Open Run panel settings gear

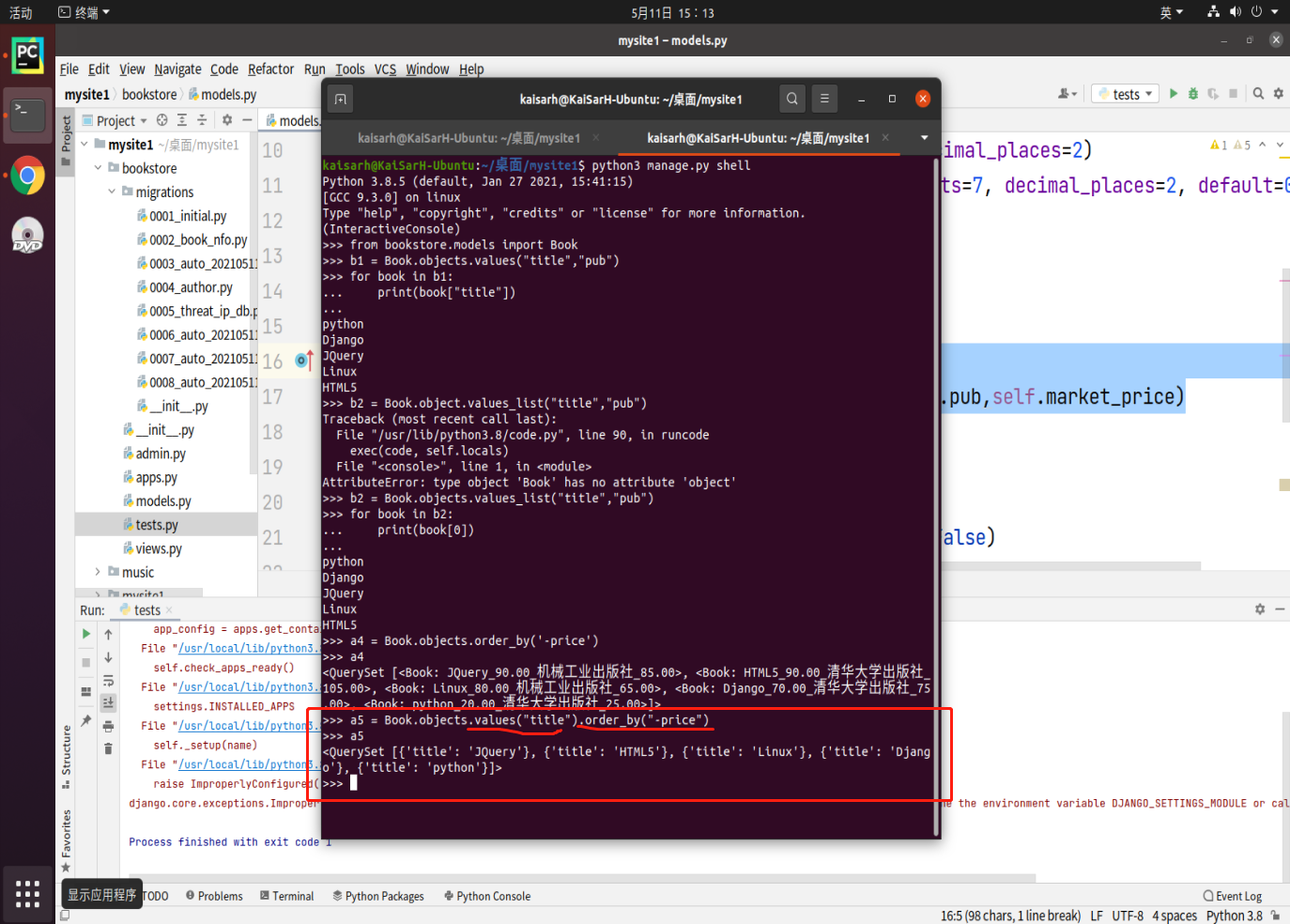coord(1260,609)
